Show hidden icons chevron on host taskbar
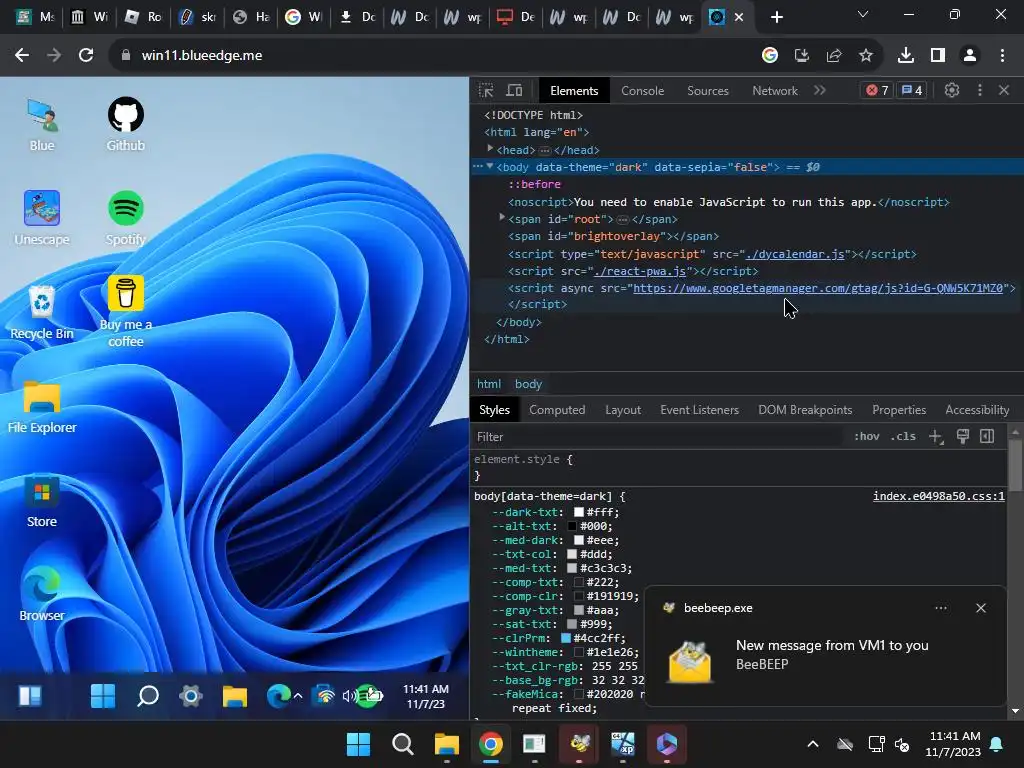 pos(813,744)
